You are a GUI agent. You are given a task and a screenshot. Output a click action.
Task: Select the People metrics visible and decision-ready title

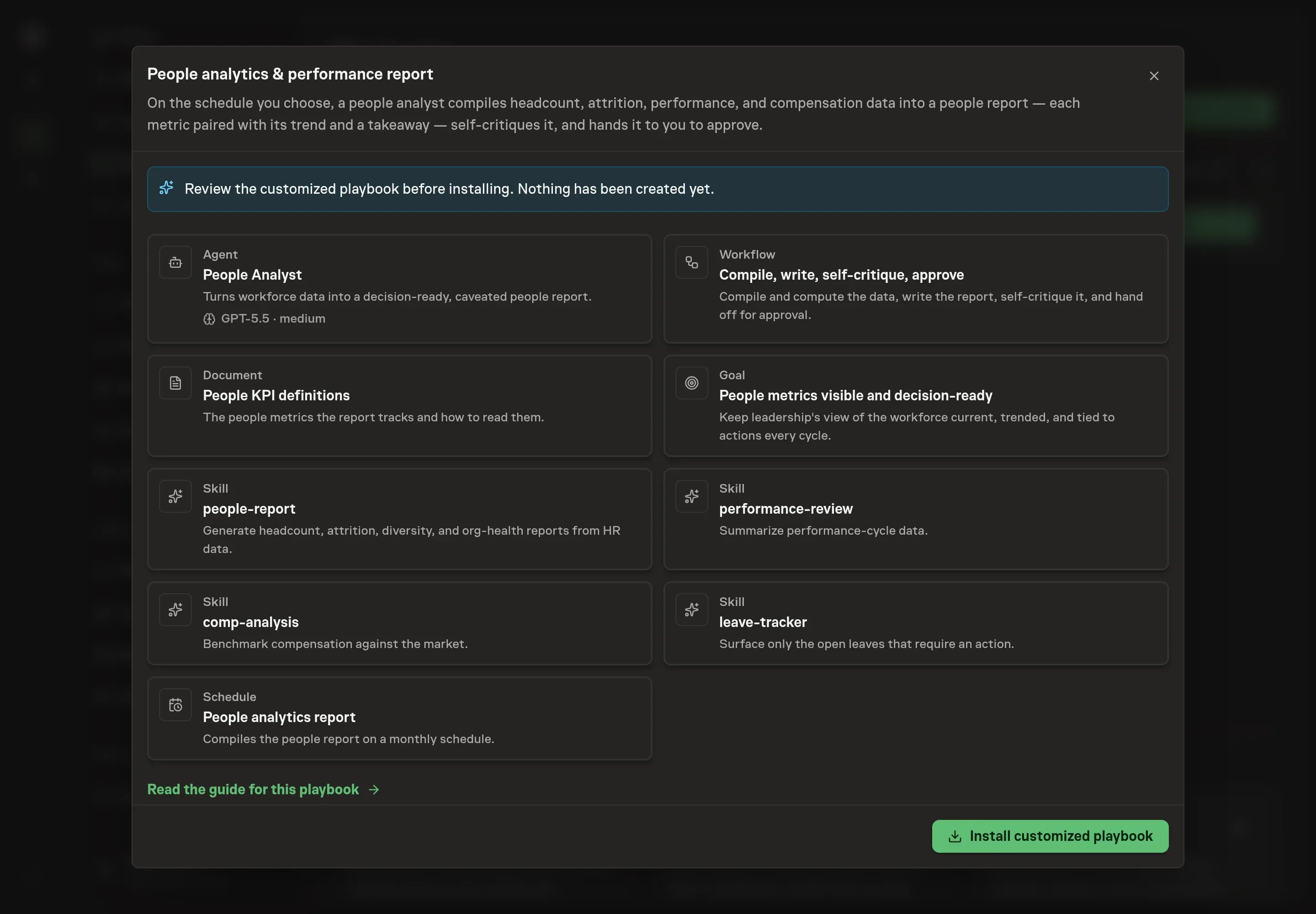(x=855, y=396)
